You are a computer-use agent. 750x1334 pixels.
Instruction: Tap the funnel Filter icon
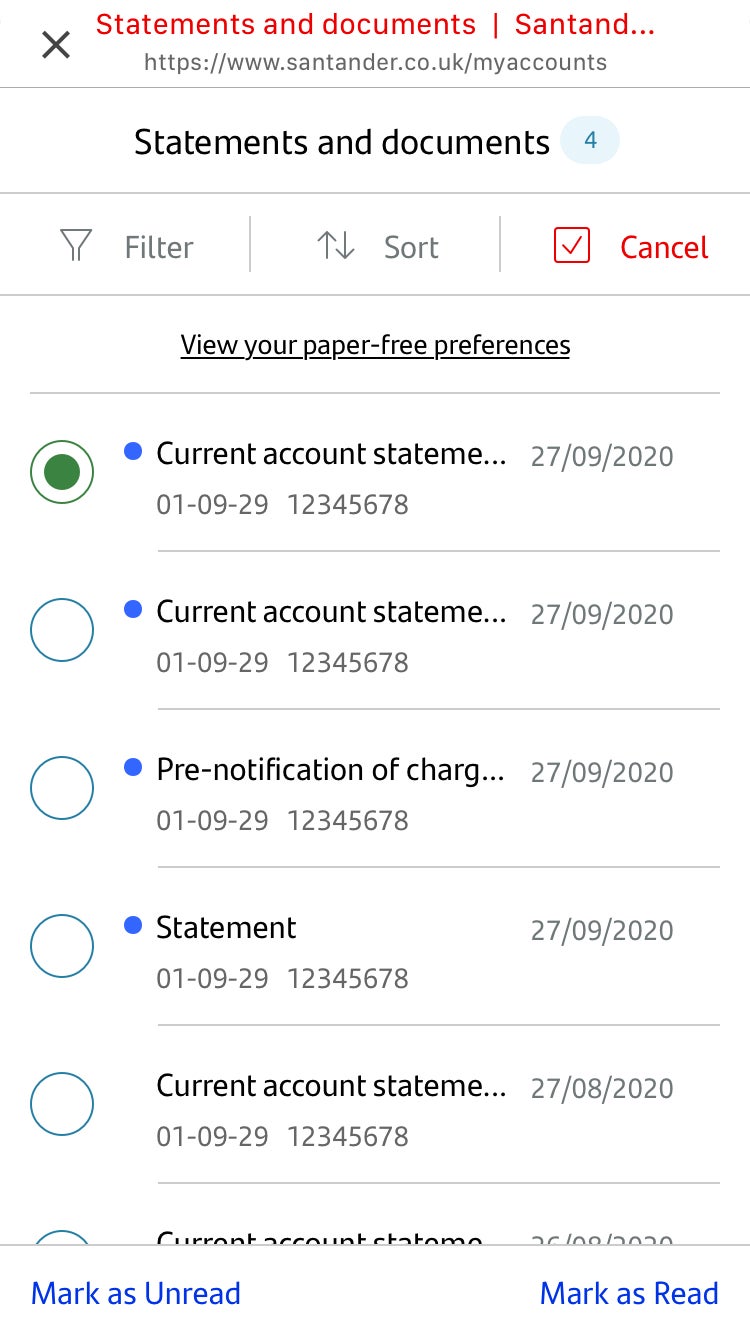pyautogui.click(x=77, y=246)
